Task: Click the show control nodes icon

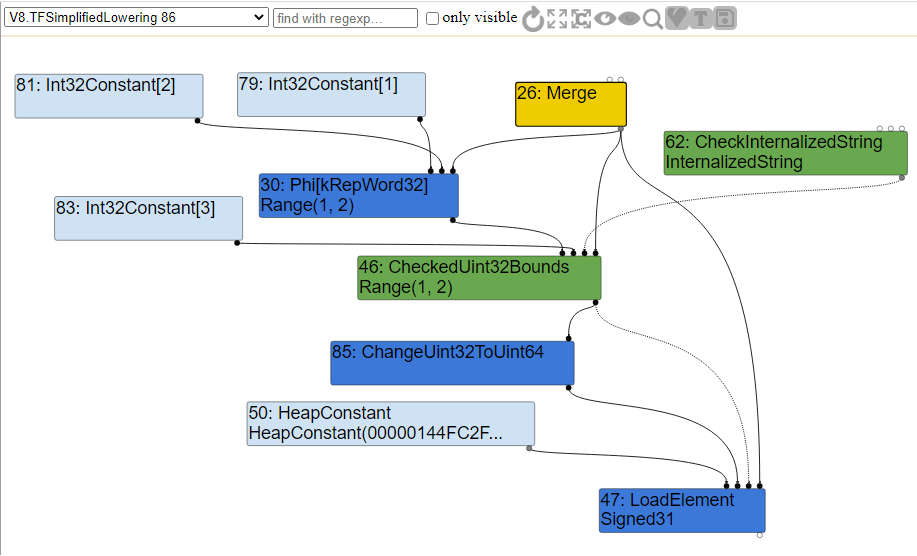Action: [581, 19]
